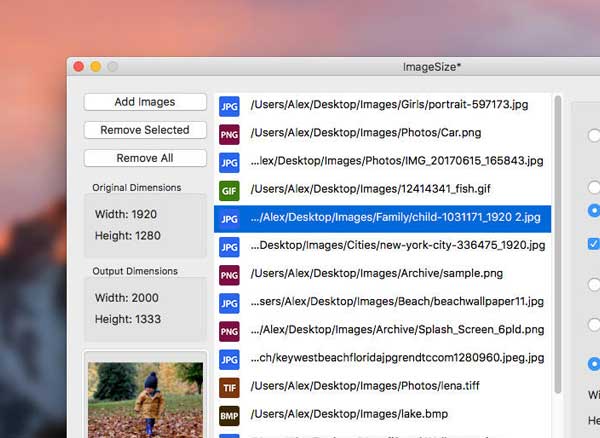Select keywestbeachfloridajpgrendtccom1280960.jpeg.jpg row
This screenshot has width=600, height=438.
pos(383,360)
